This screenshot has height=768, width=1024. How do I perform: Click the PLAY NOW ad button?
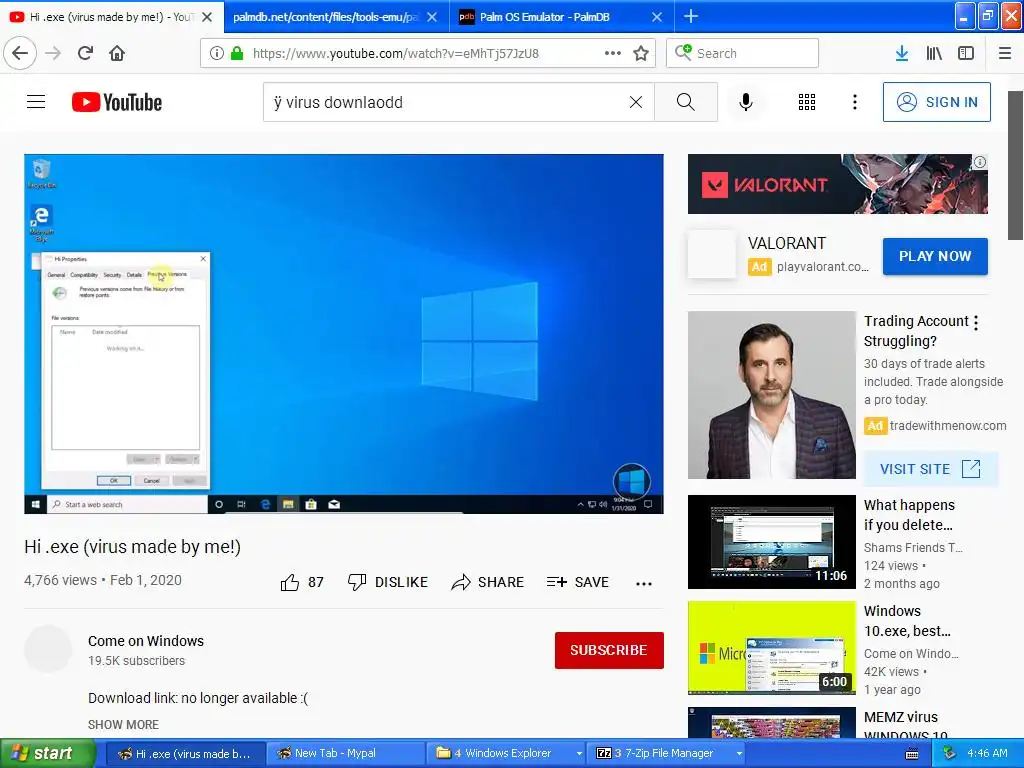point(935,256)
